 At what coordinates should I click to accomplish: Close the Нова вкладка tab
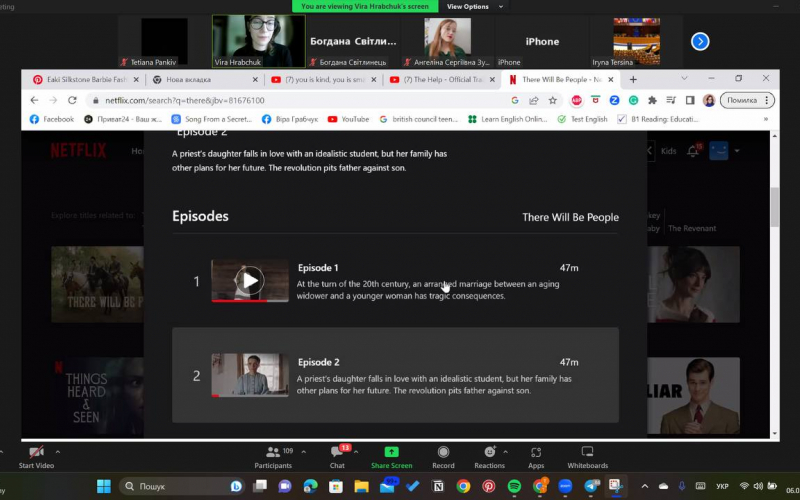(255, 80)
